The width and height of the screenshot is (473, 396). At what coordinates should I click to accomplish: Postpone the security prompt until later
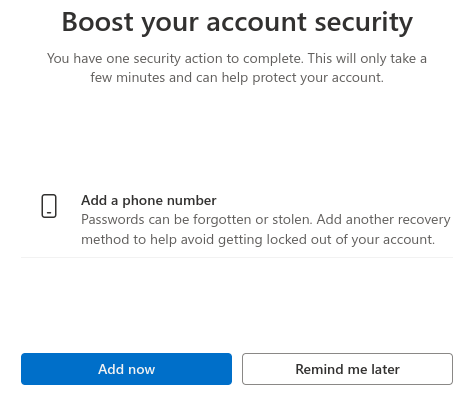(347, 369)
